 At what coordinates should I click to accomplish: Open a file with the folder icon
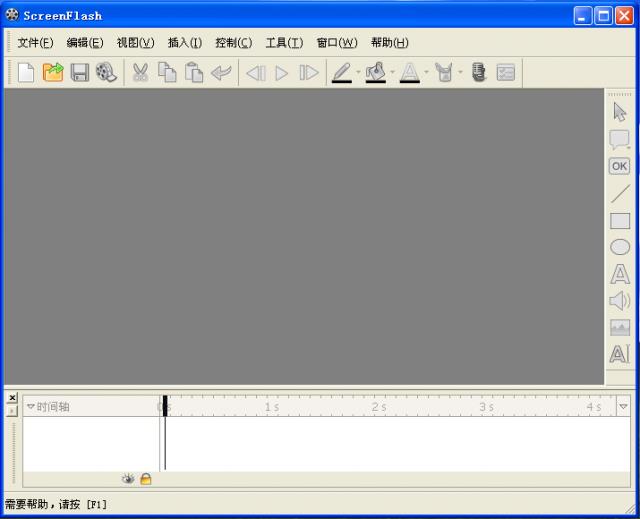coord(53,72)
